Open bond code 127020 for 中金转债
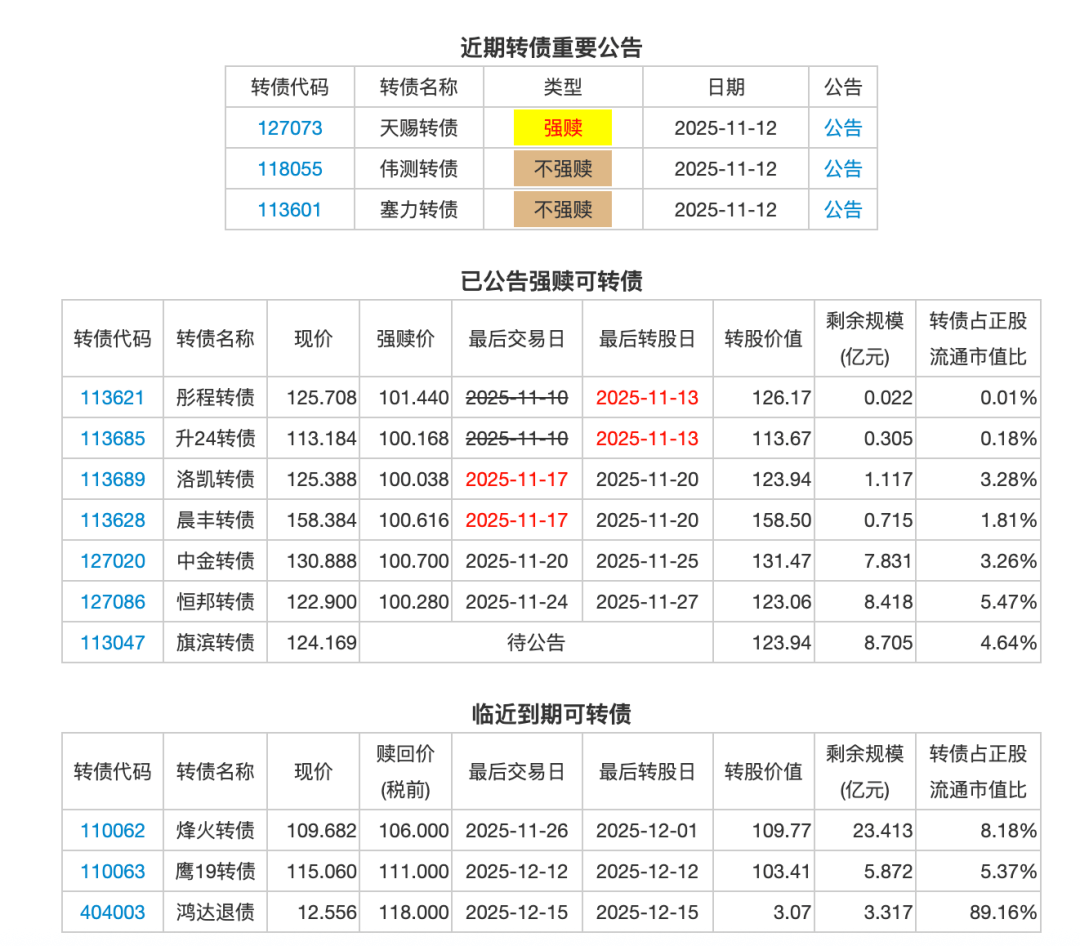This screenshot has height=946, width=1080. click(x=112, y=562)
